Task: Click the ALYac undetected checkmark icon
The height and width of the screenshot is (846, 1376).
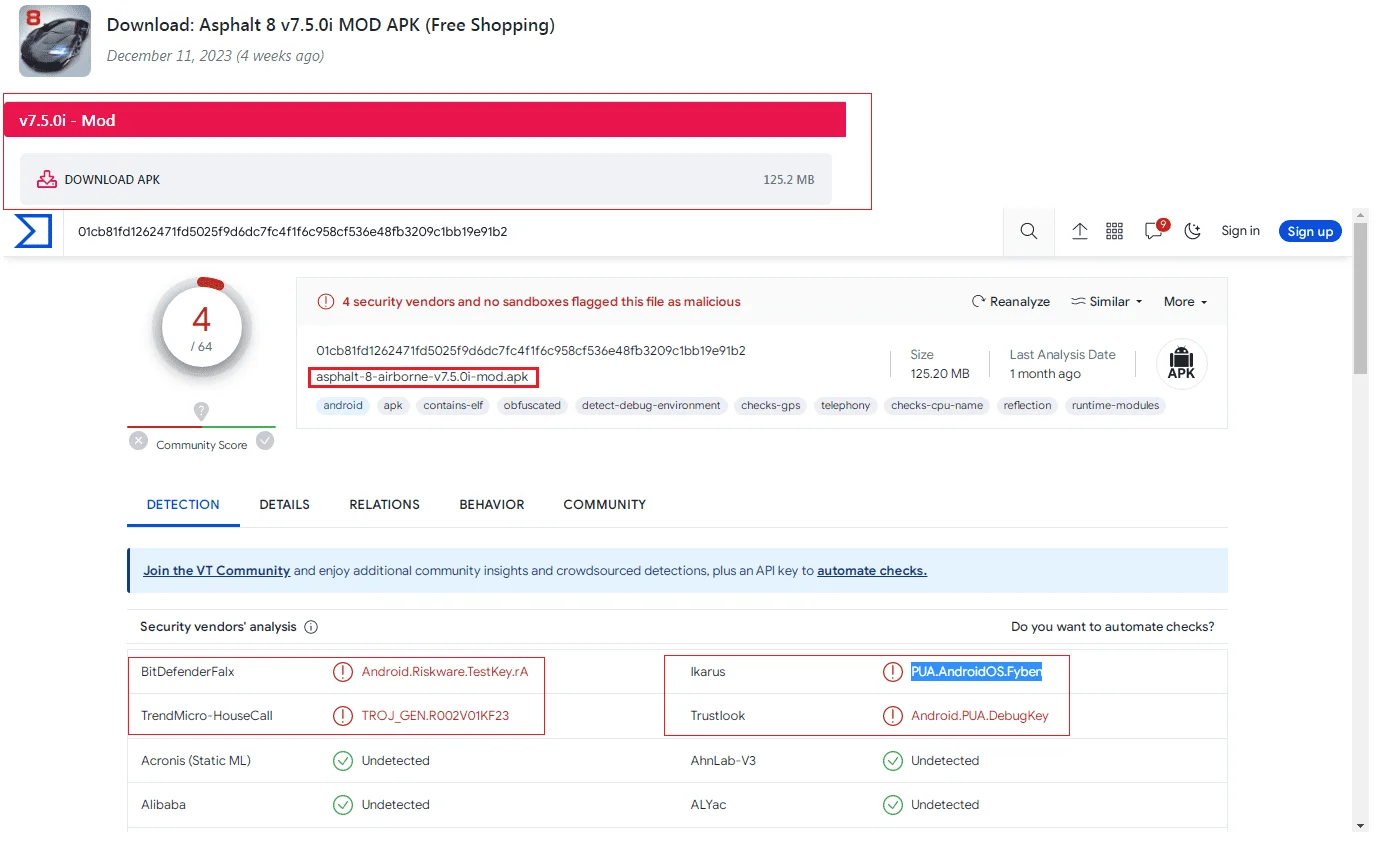Action: 893,805
